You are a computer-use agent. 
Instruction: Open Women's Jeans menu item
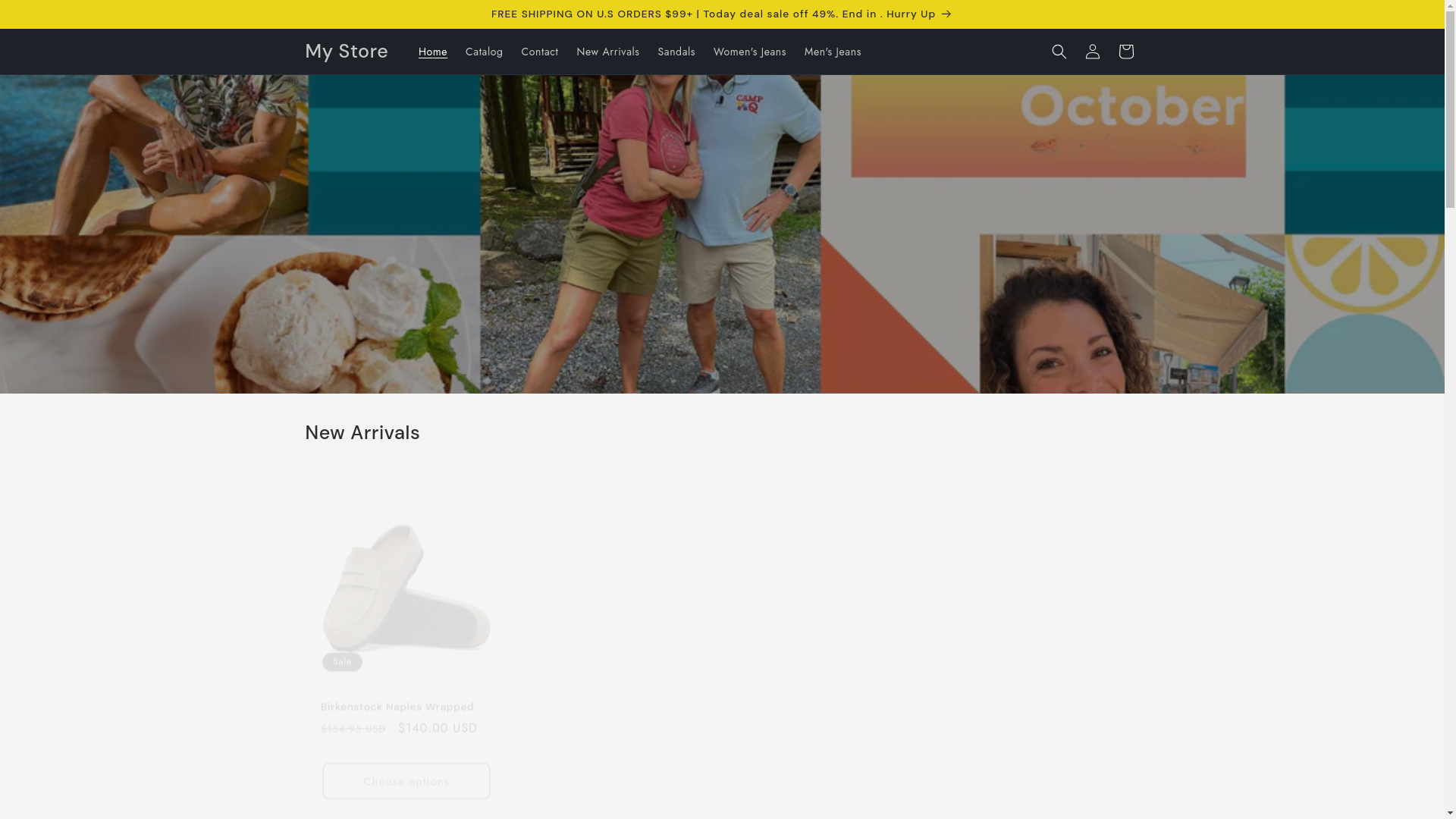pyautogui.click(x=749, y=52)
